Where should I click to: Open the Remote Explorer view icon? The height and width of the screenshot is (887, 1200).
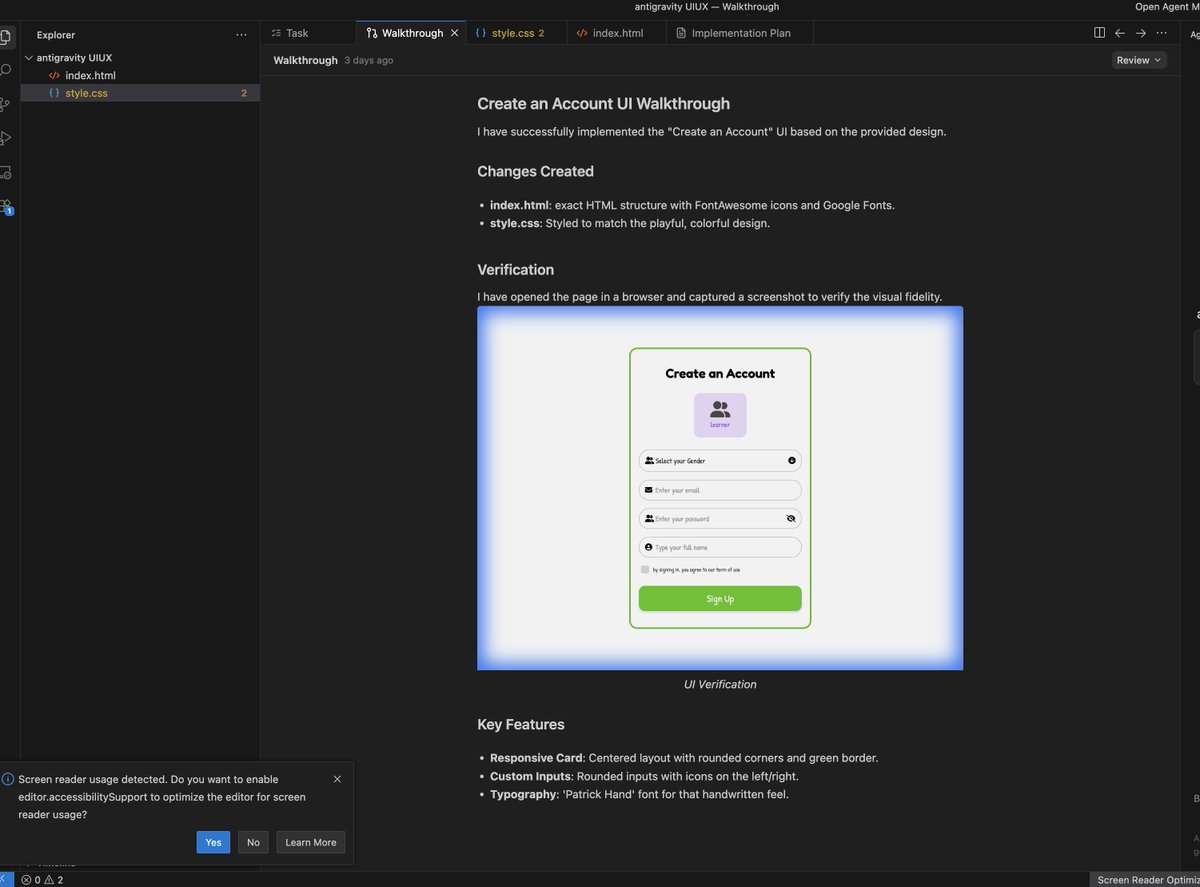5,172
